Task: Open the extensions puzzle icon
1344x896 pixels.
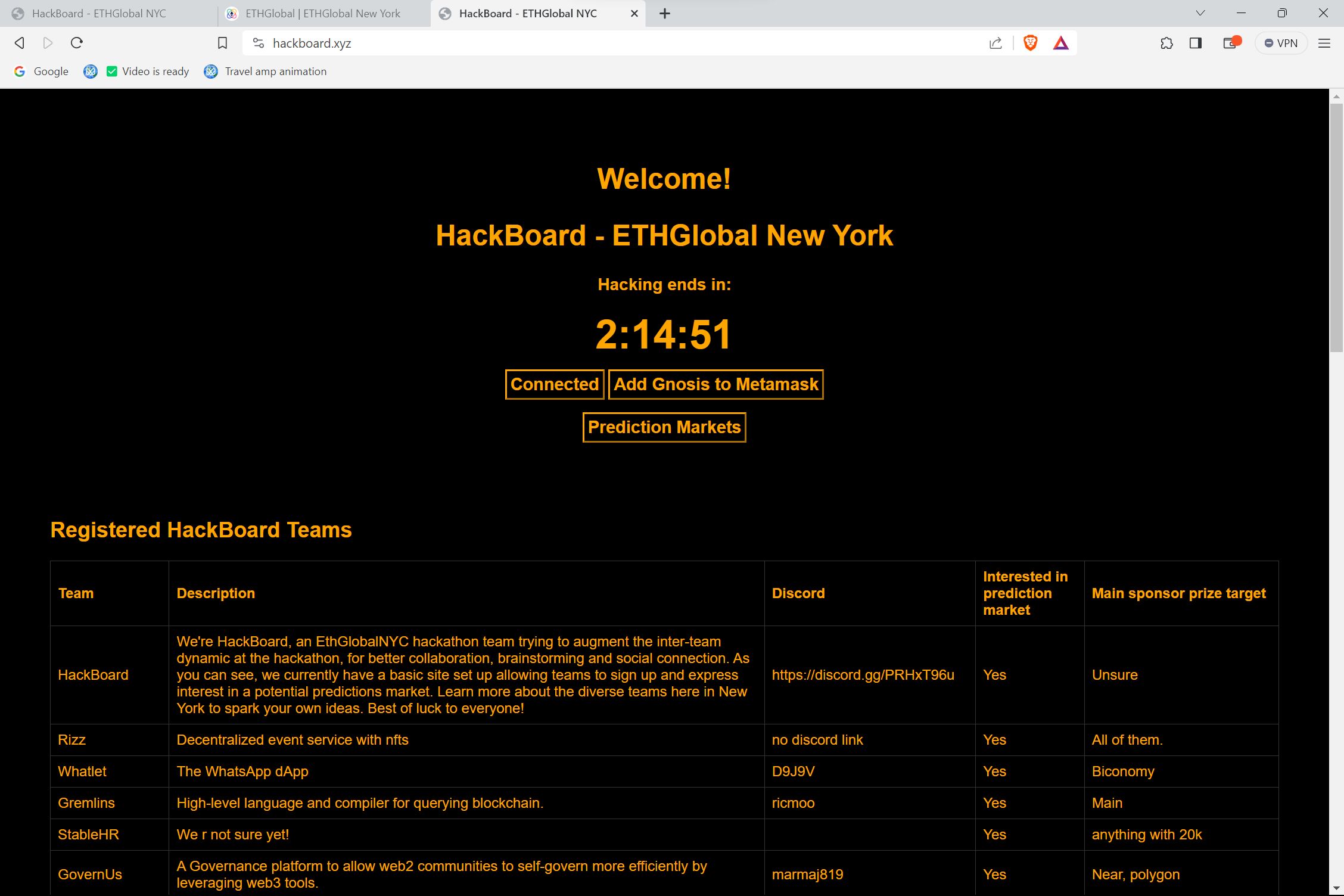Action: 1167,43
